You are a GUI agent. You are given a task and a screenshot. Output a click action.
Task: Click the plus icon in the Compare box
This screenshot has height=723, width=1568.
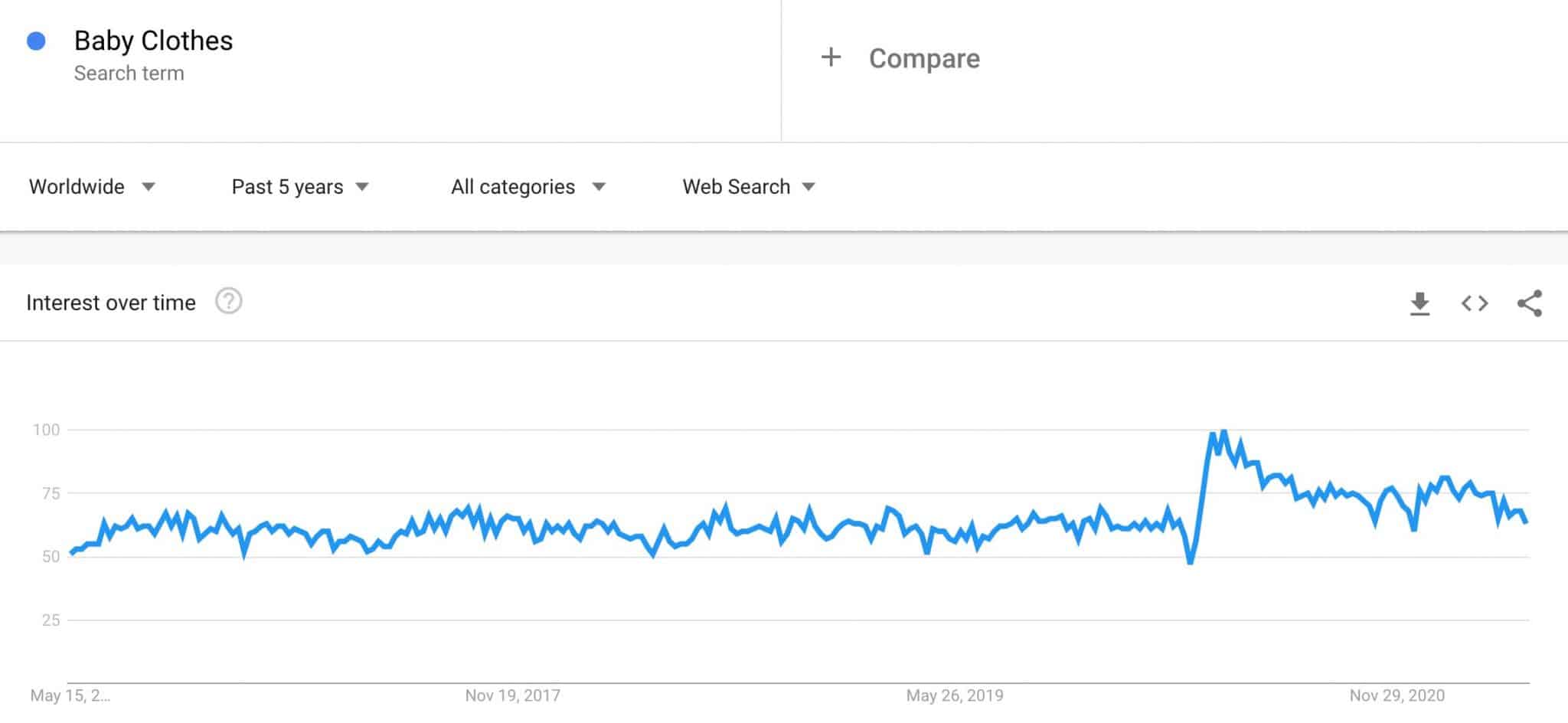point(831,57)
